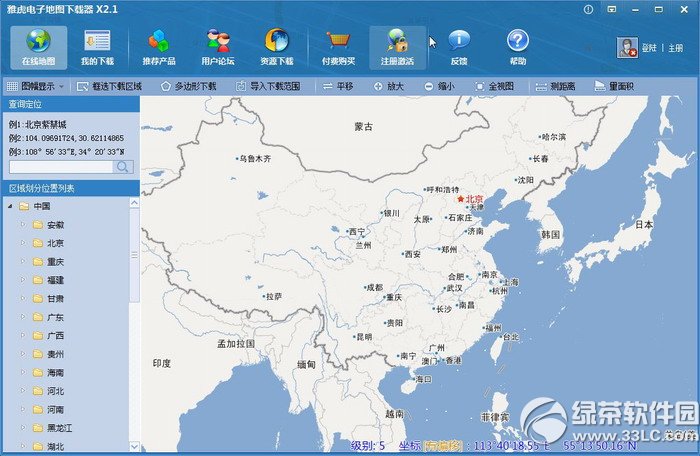Select 中国 in the region tree
Image resolution: width=700 pixels, height=456 pixels.
[42, 206]
